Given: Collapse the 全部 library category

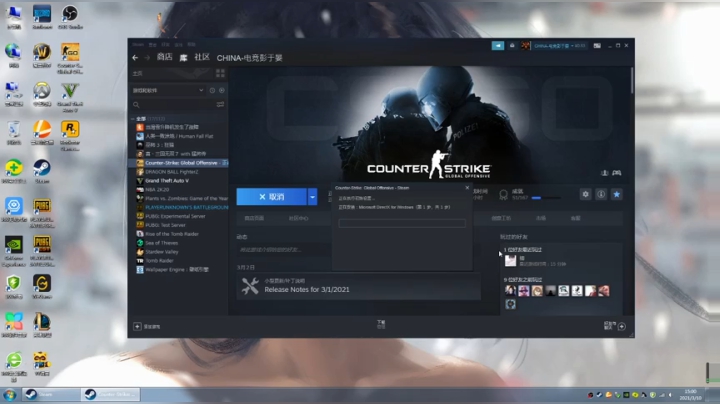Looking at the screenshot, I should pyautogui.click(x=133, y=118).
